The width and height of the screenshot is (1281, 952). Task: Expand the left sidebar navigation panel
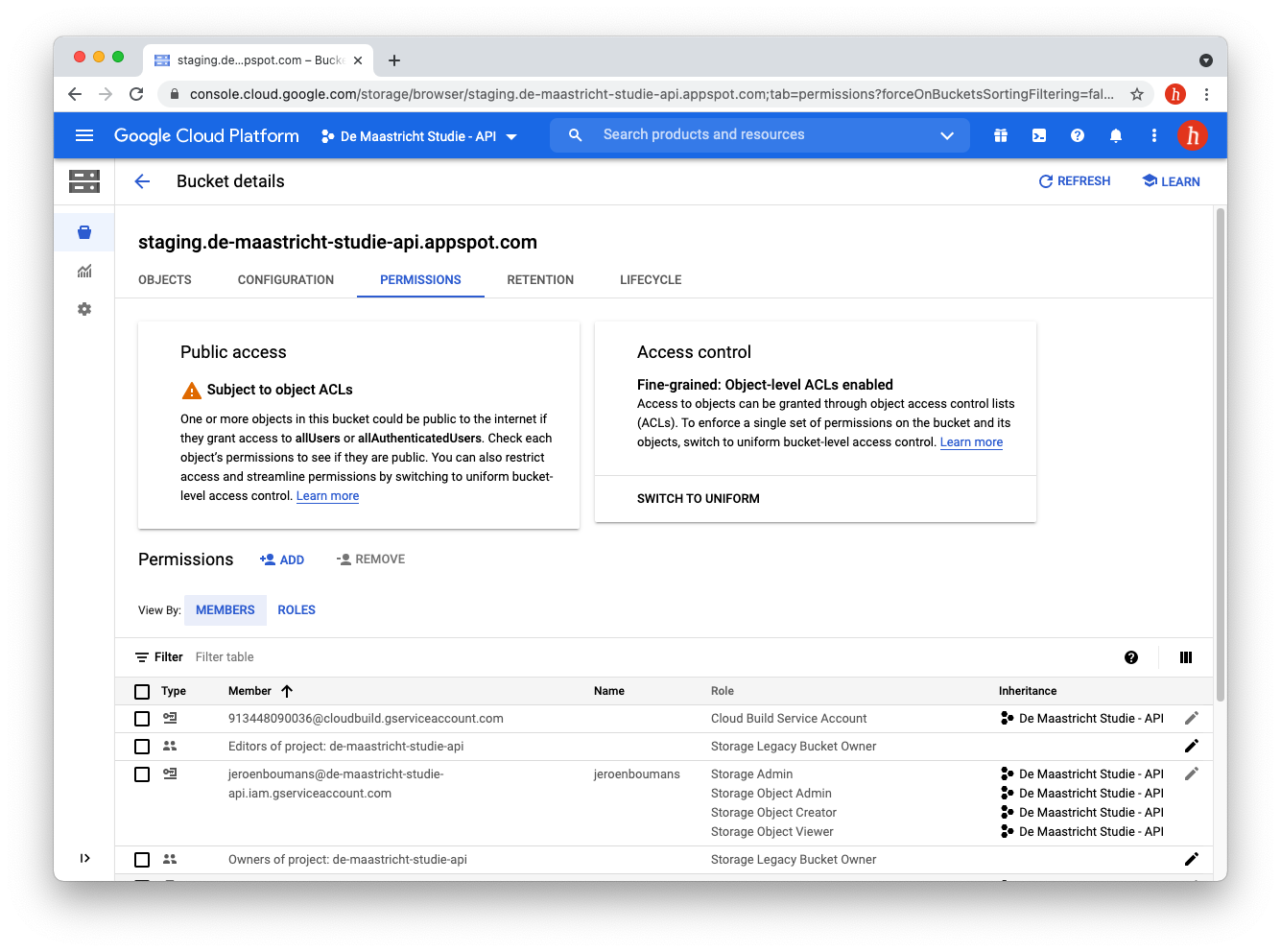(84, 858)
